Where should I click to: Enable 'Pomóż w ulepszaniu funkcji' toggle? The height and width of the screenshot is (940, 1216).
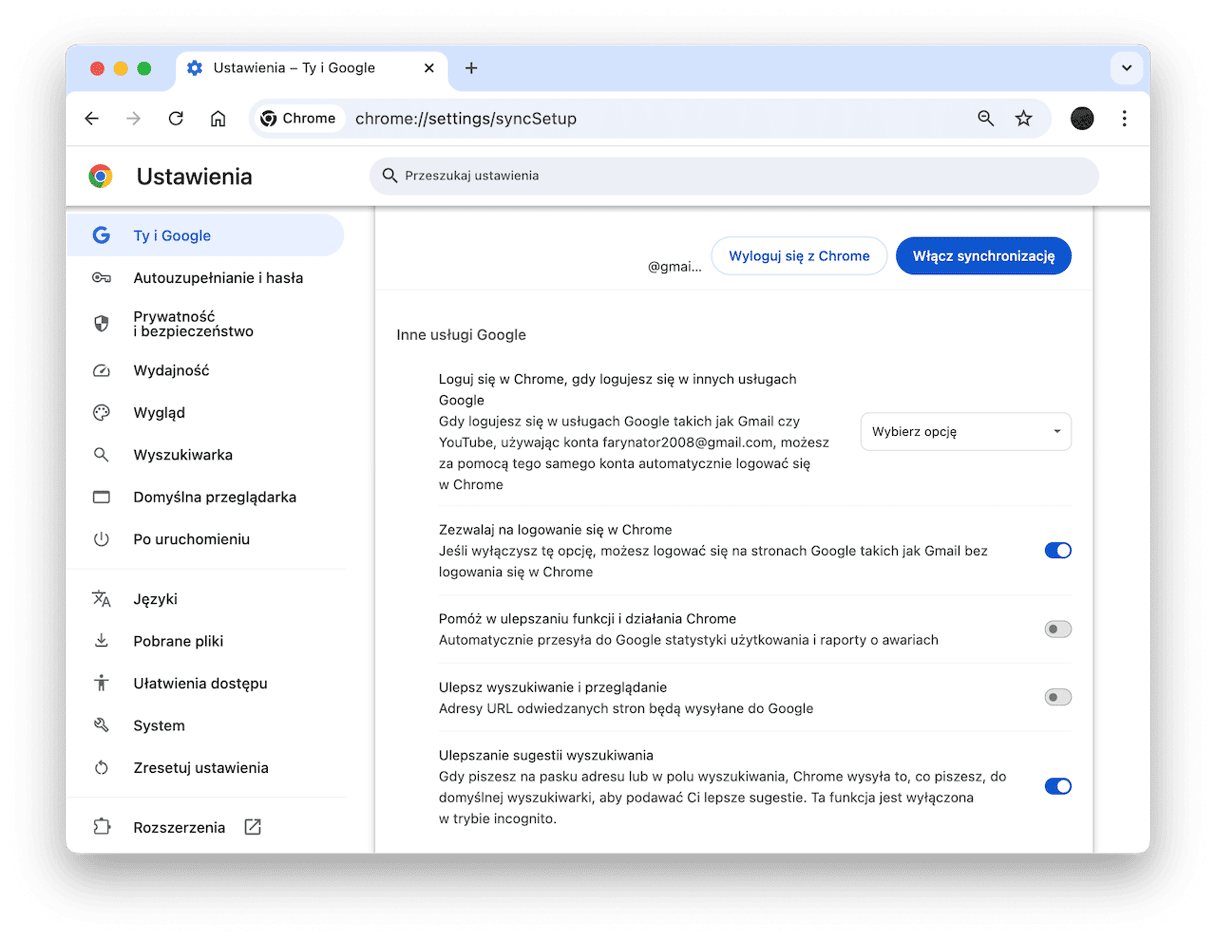tap(1057, 629)
